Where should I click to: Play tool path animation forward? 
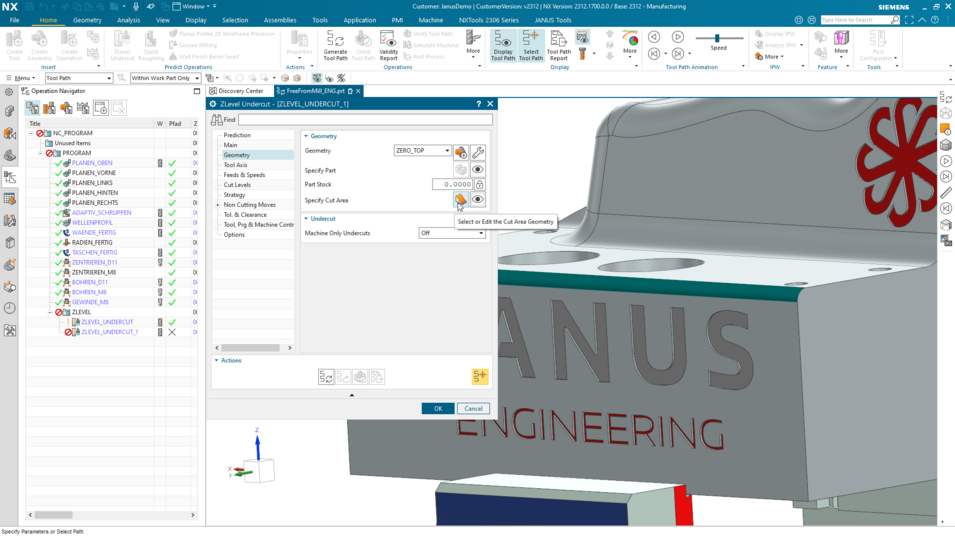(677, 37)
